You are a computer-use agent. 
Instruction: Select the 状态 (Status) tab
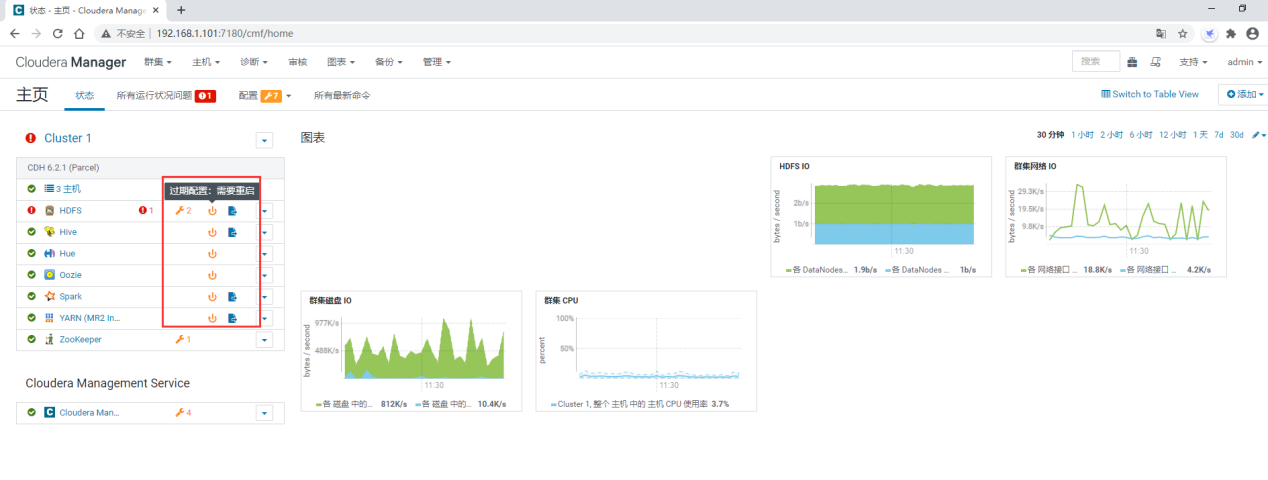tap(85, 95)
